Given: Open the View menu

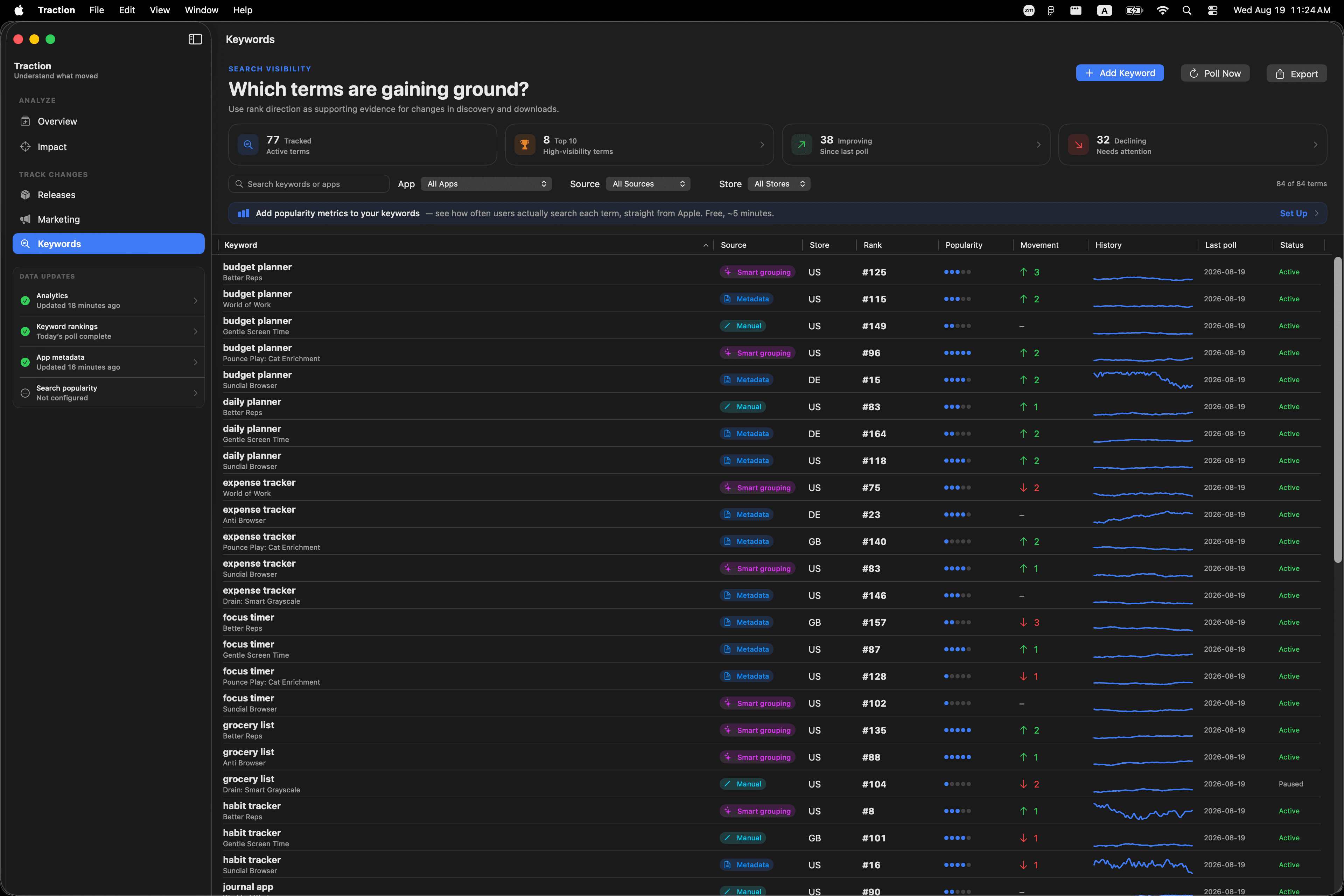Looking at the screenshot, I should point(160,10).
